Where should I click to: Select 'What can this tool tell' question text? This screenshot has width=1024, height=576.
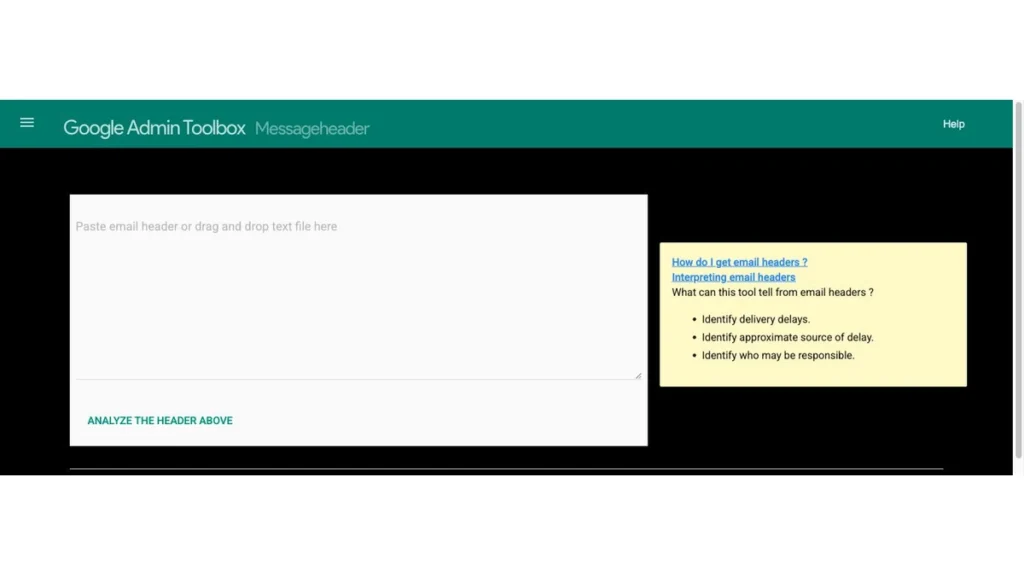pyautogui.click(x=773, y=293)
